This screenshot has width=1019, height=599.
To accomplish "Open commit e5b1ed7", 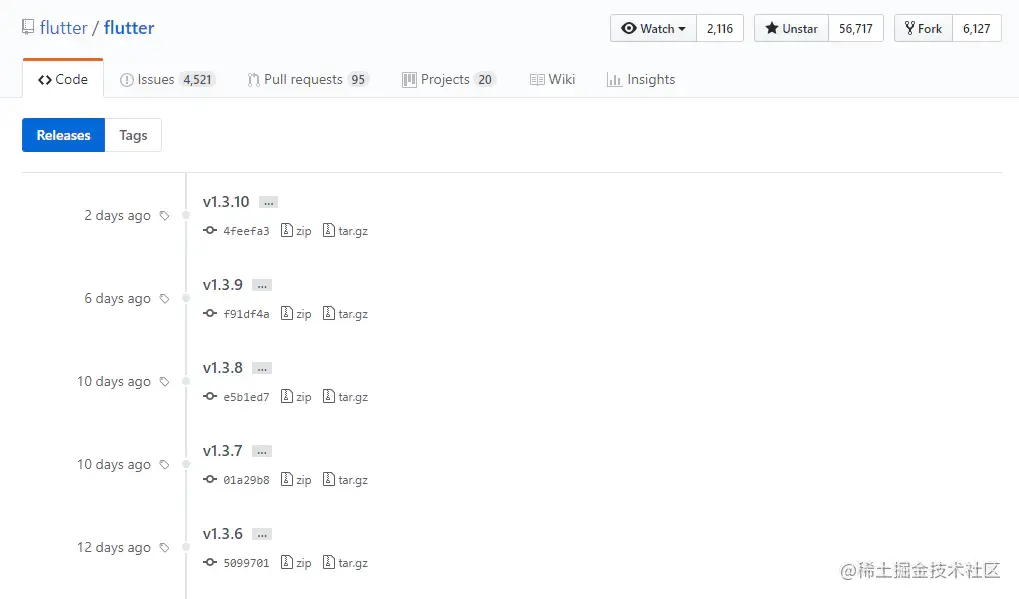I will coord(246,397).
